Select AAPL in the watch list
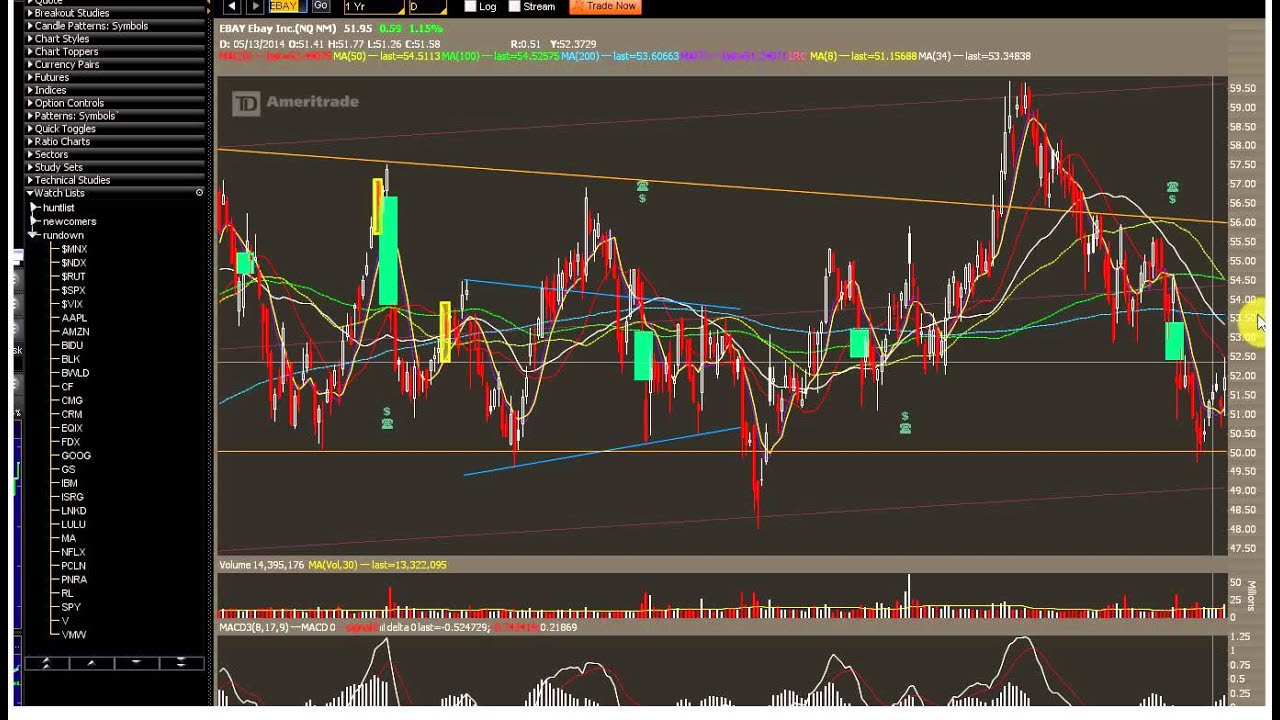Image resolution: width=1280 pixels, height=720 pixels. pyautogui.click(x=74, y=318)
